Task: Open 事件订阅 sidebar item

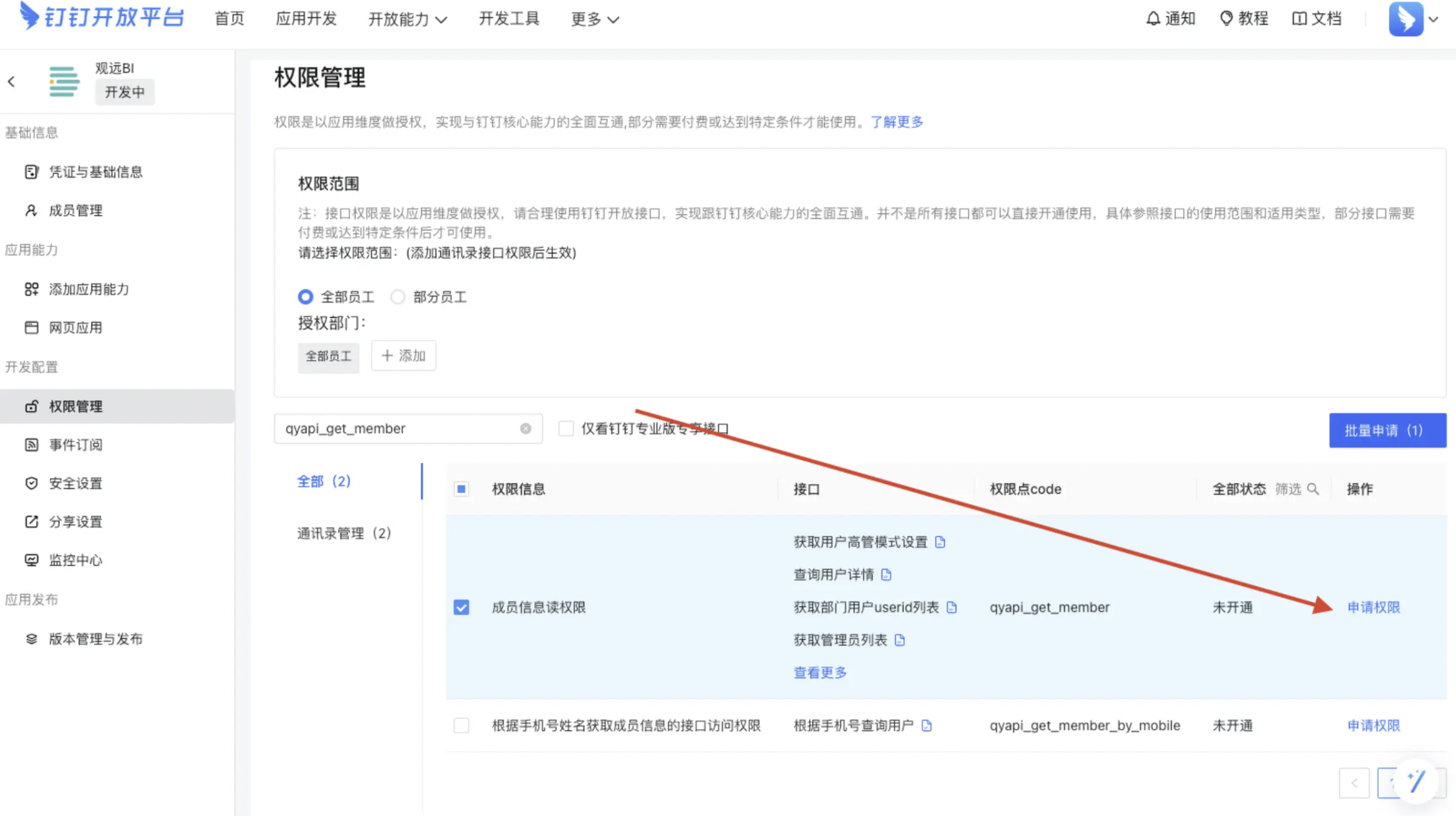Action: coord(117,445)
